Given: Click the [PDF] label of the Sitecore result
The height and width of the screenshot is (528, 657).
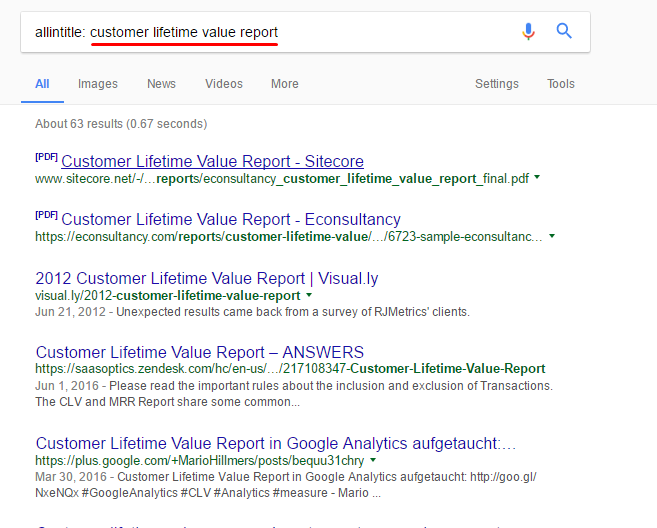Looking at the screenshot, I should [x=46, y=157].
